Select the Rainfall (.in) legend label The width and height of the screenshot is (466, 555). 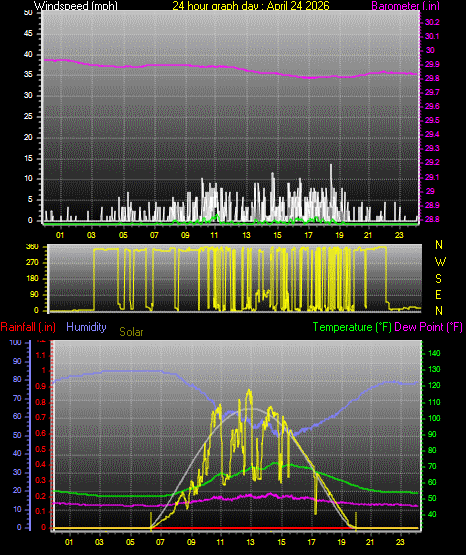[x=28, y=327]
